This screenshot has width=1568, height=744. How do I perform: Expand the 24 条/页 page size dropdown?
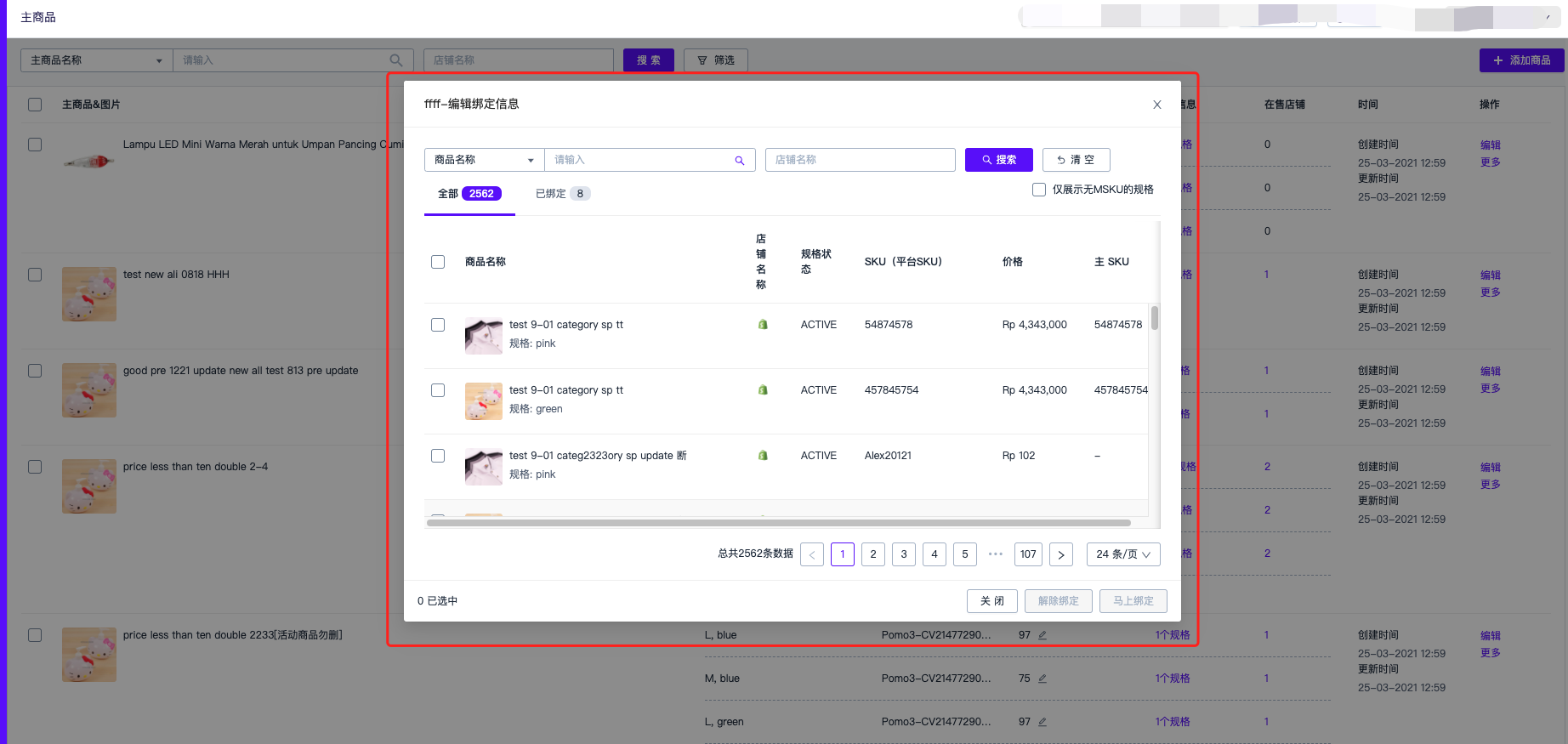point(1122,554)
